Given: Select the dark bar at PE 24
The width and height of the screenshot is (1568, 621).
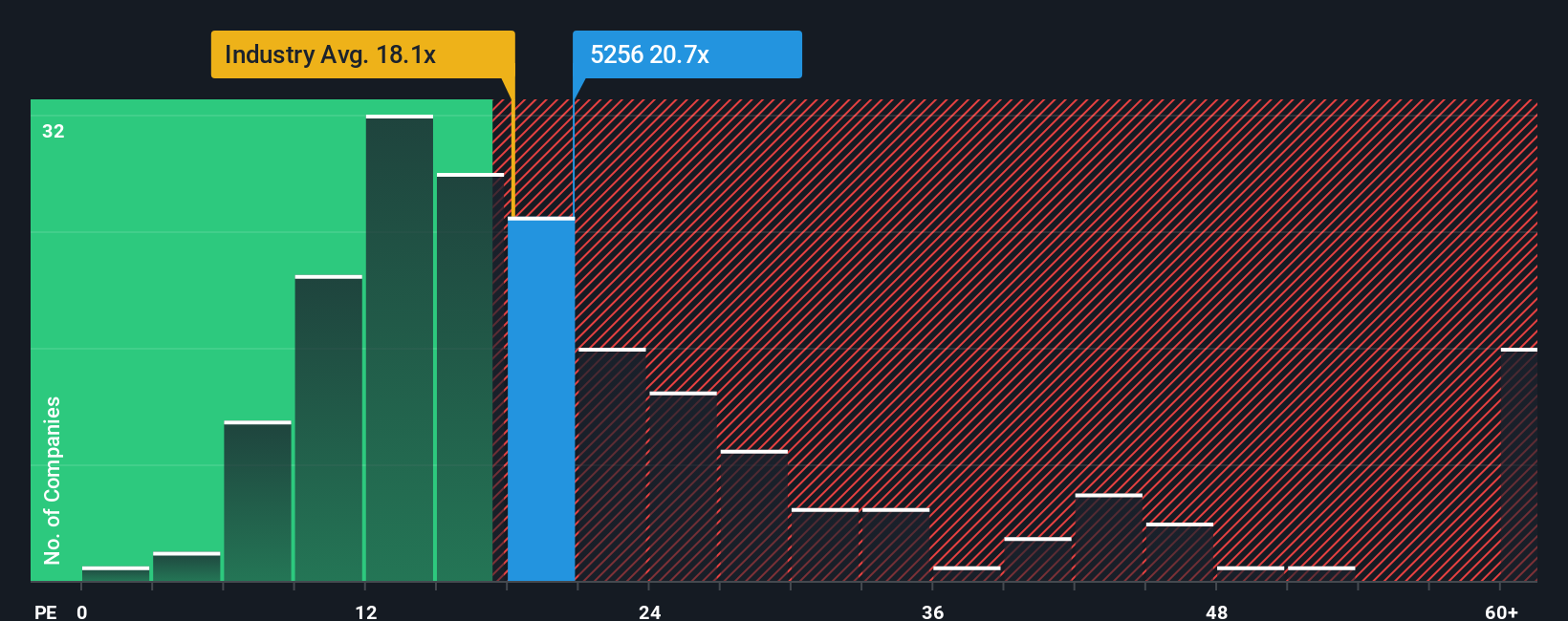Looking at the screenshot, I should tap(683, 486).
